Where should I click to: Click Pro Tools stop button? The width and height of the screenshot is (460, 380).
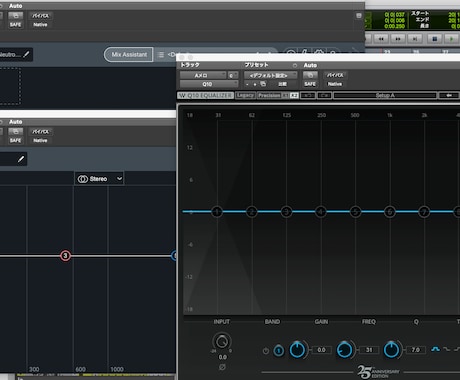[435, 39]
